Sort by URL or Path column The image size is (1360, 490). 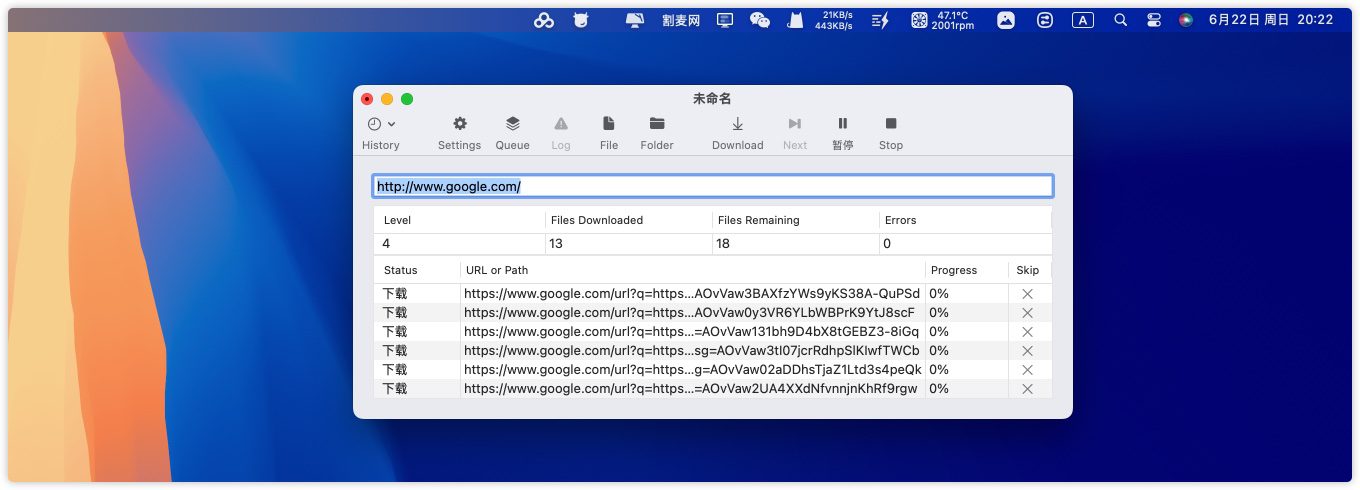coord(693,270)
